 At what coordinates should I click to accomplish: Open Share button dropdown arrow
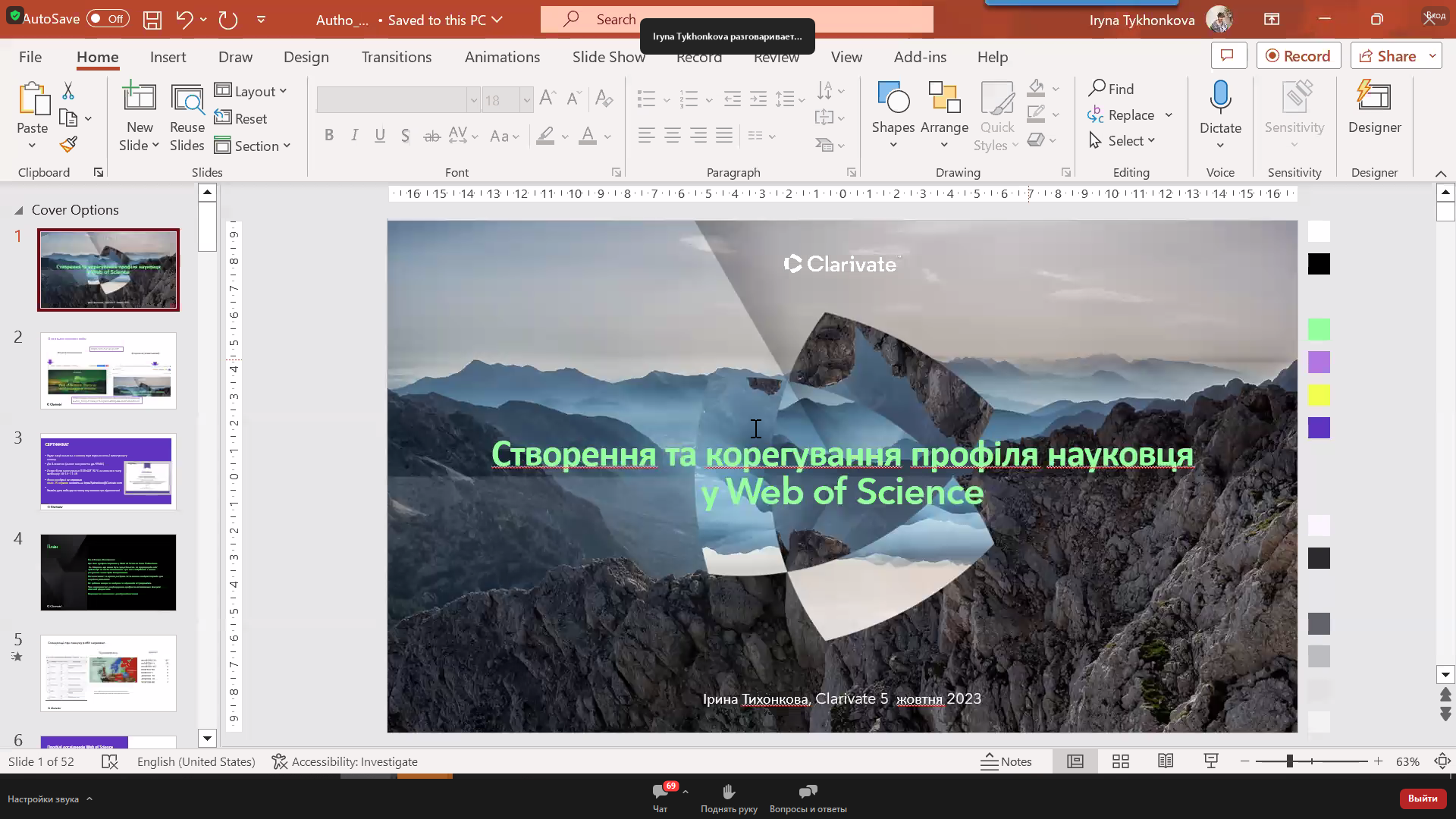click(x=1432, y=56)
